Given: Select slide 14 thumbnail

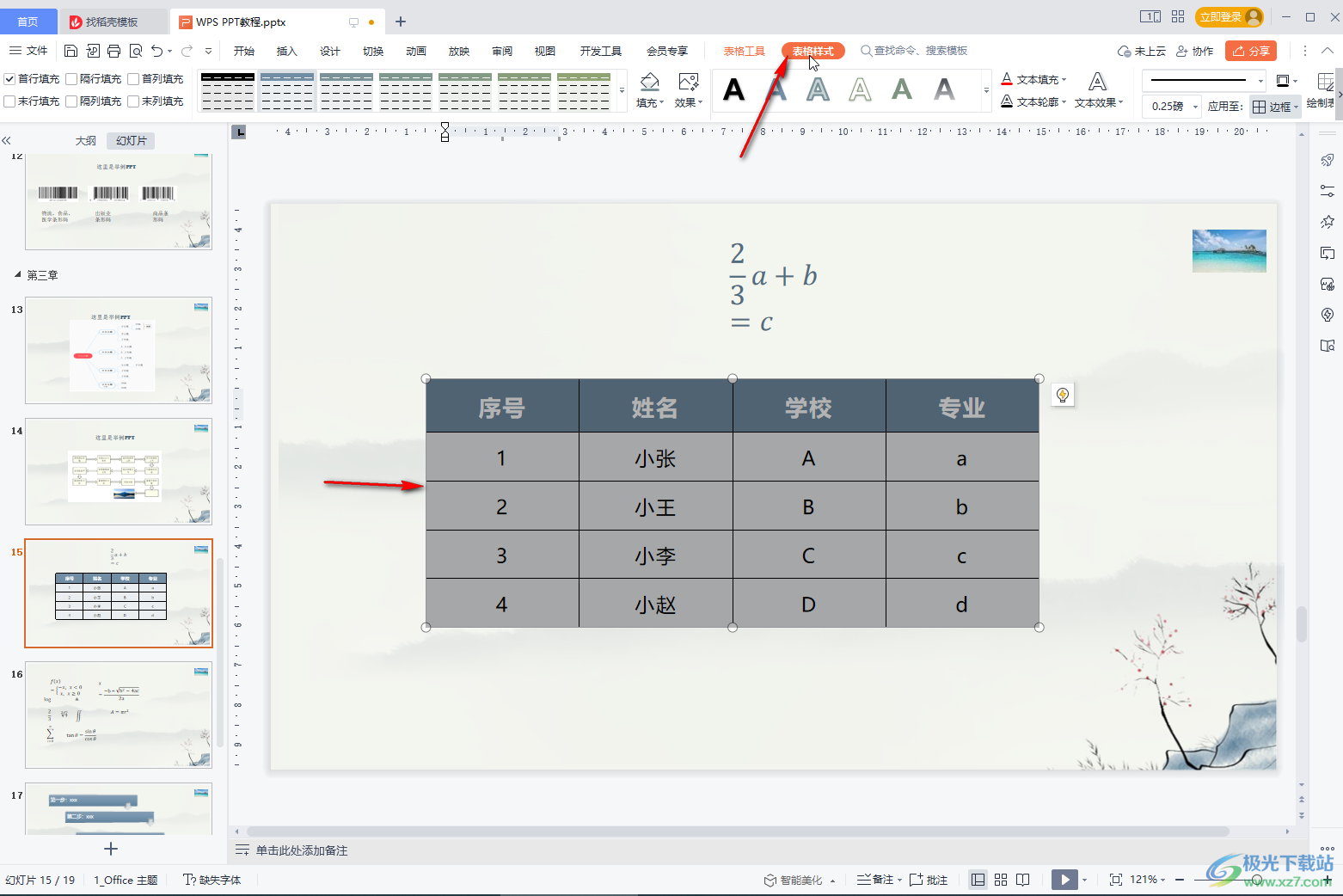Looking at the screenshot, I should coord(119,472).
